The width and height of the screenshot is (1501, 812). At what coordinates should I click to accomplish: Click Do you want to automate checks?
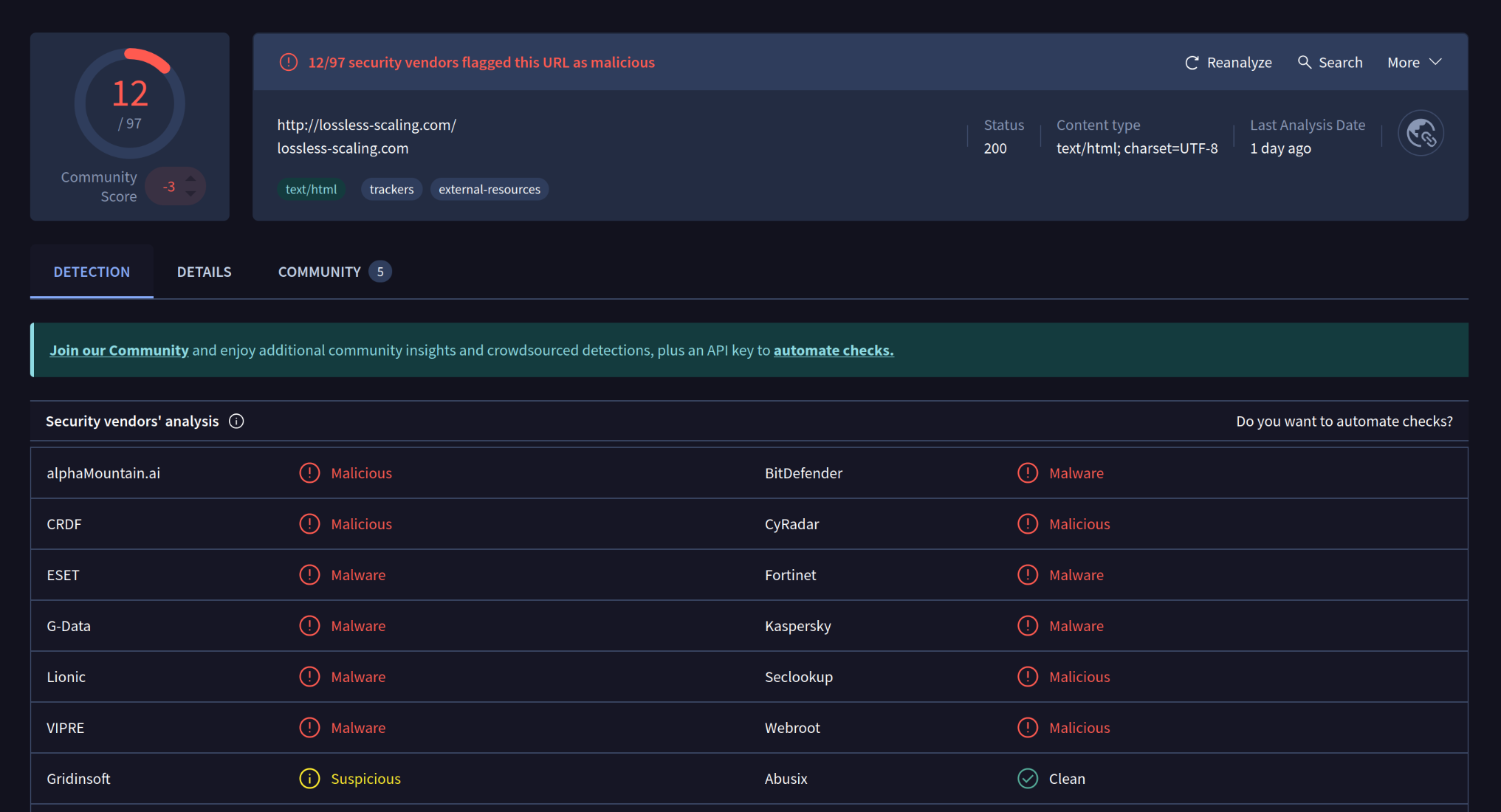[x=1344, y=422]
